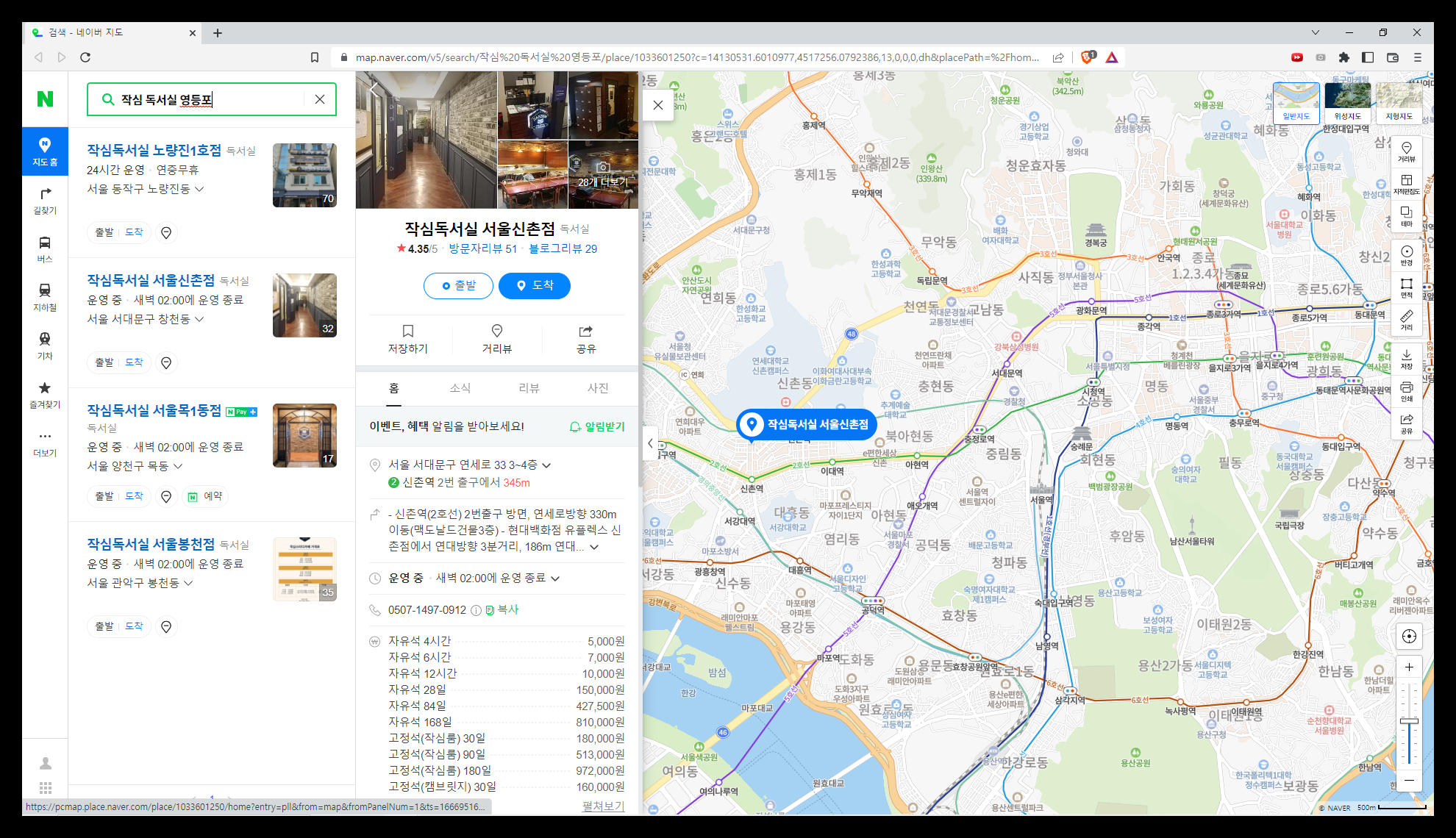1456x838 pixels.
Task: Open 즐겨찾기 favorites
Action: [x=45, y=395]
